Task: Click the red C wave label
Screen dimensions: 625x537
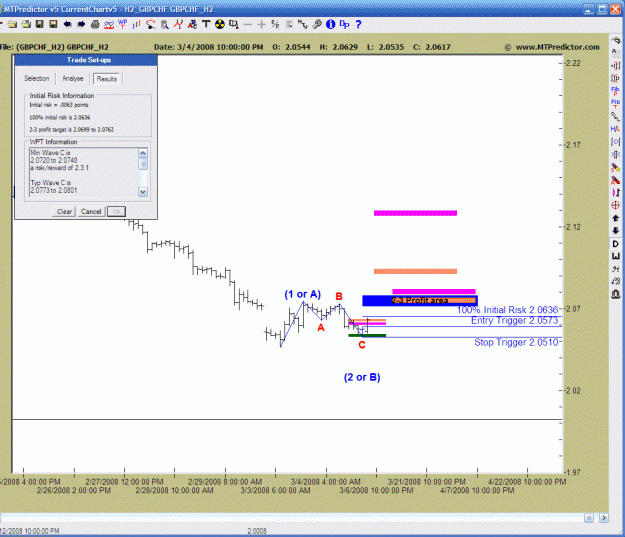Action: (362, 345)
